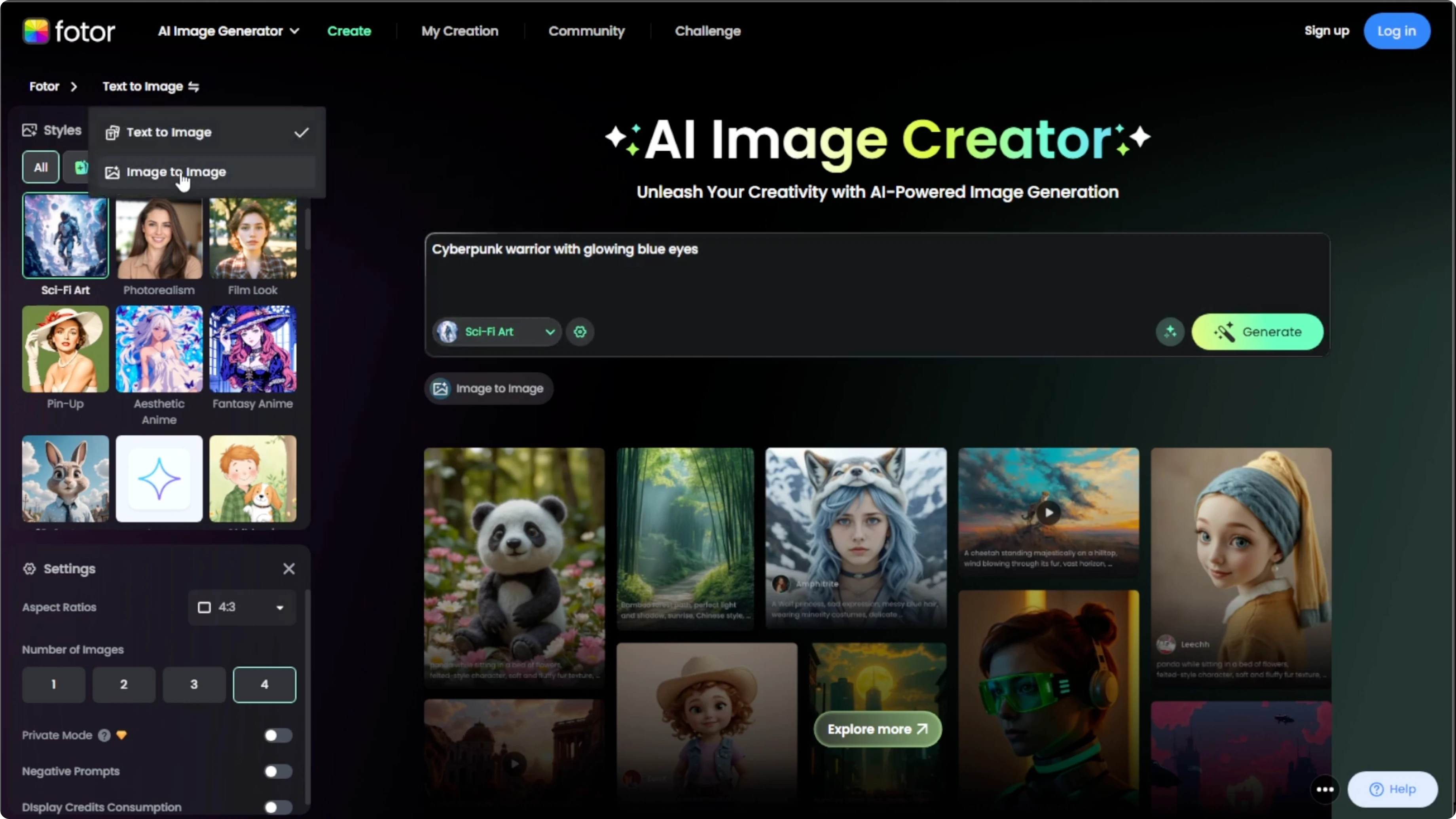
Task: Click the styles list scrollbar
Action: coord(308,229)
